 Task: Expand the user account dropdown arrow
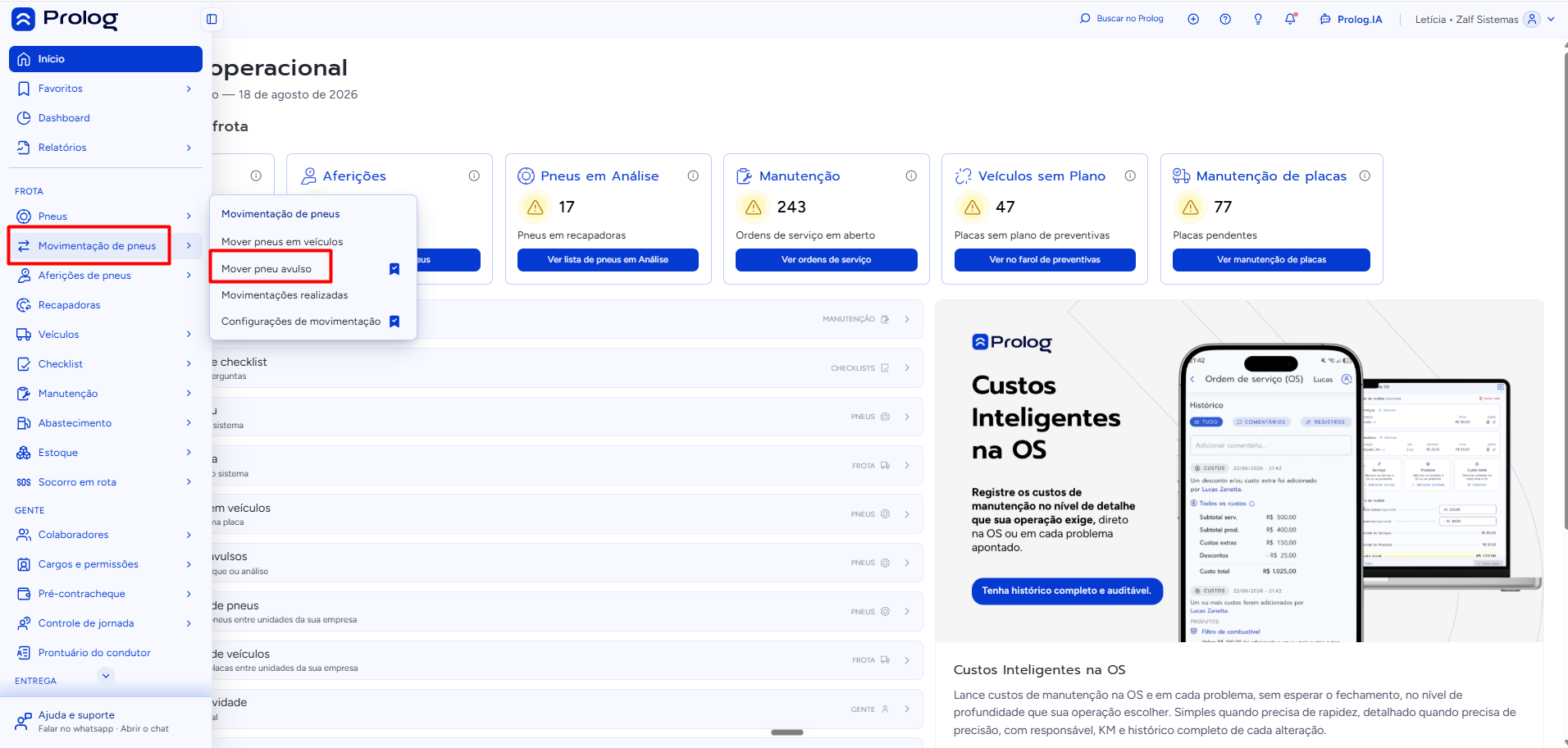[1551, 19]
